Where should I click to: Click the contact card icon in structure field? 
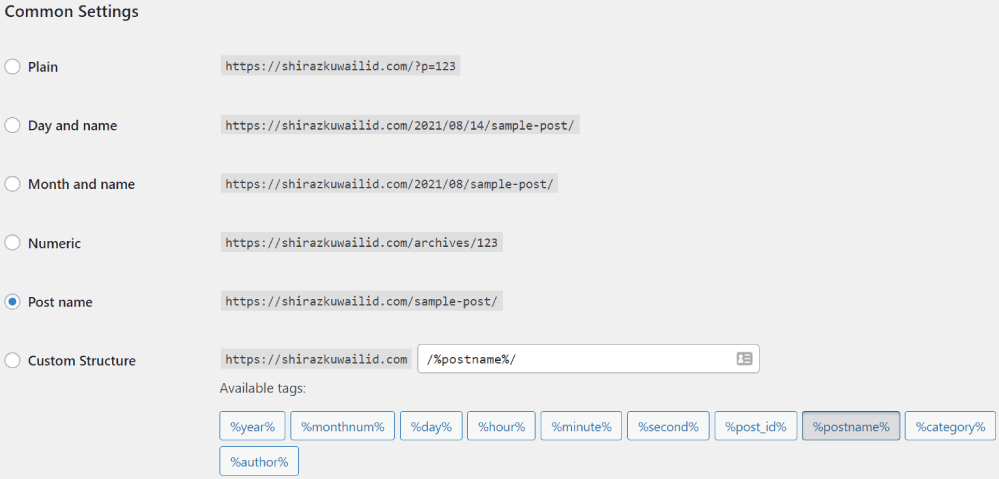(744, 359)
